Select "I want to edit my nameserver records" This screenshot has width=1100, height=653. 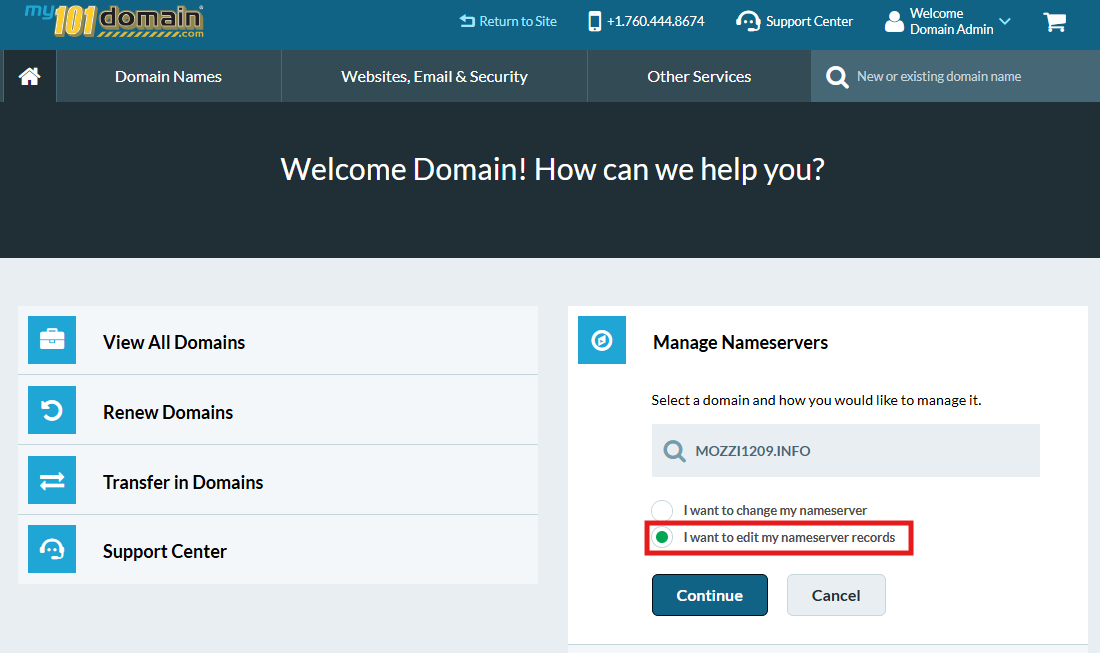662,538
